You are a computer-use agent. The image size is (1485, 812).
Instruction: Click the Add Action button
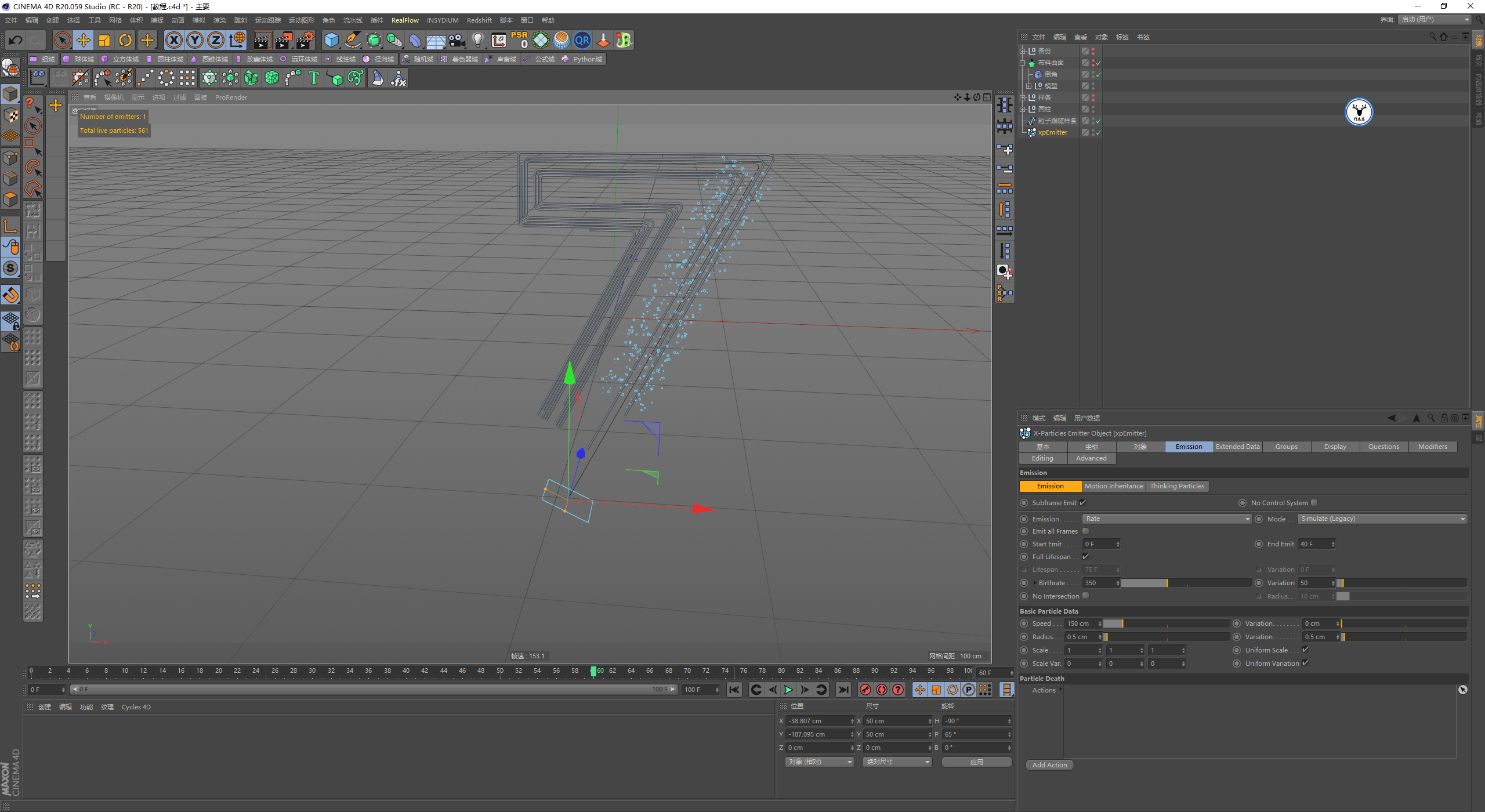[1049, 765]
